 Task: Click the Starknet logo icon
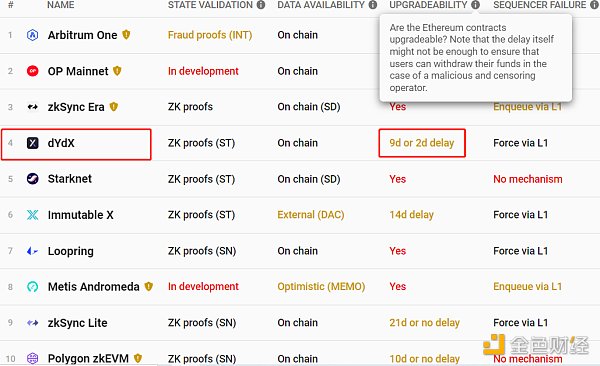[x=33, y=179]
